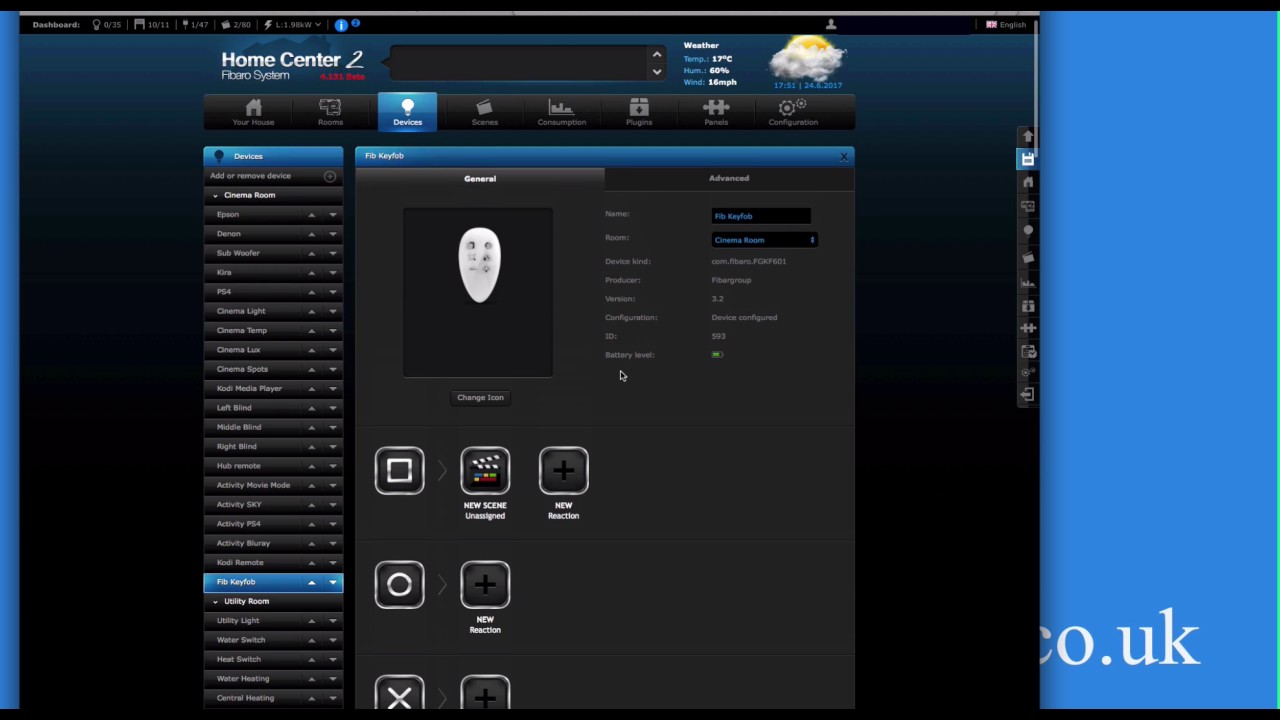The width and height of the screenshot is (1280, 720).
Task: Click the Change Icon button
Action: [480, 397]
